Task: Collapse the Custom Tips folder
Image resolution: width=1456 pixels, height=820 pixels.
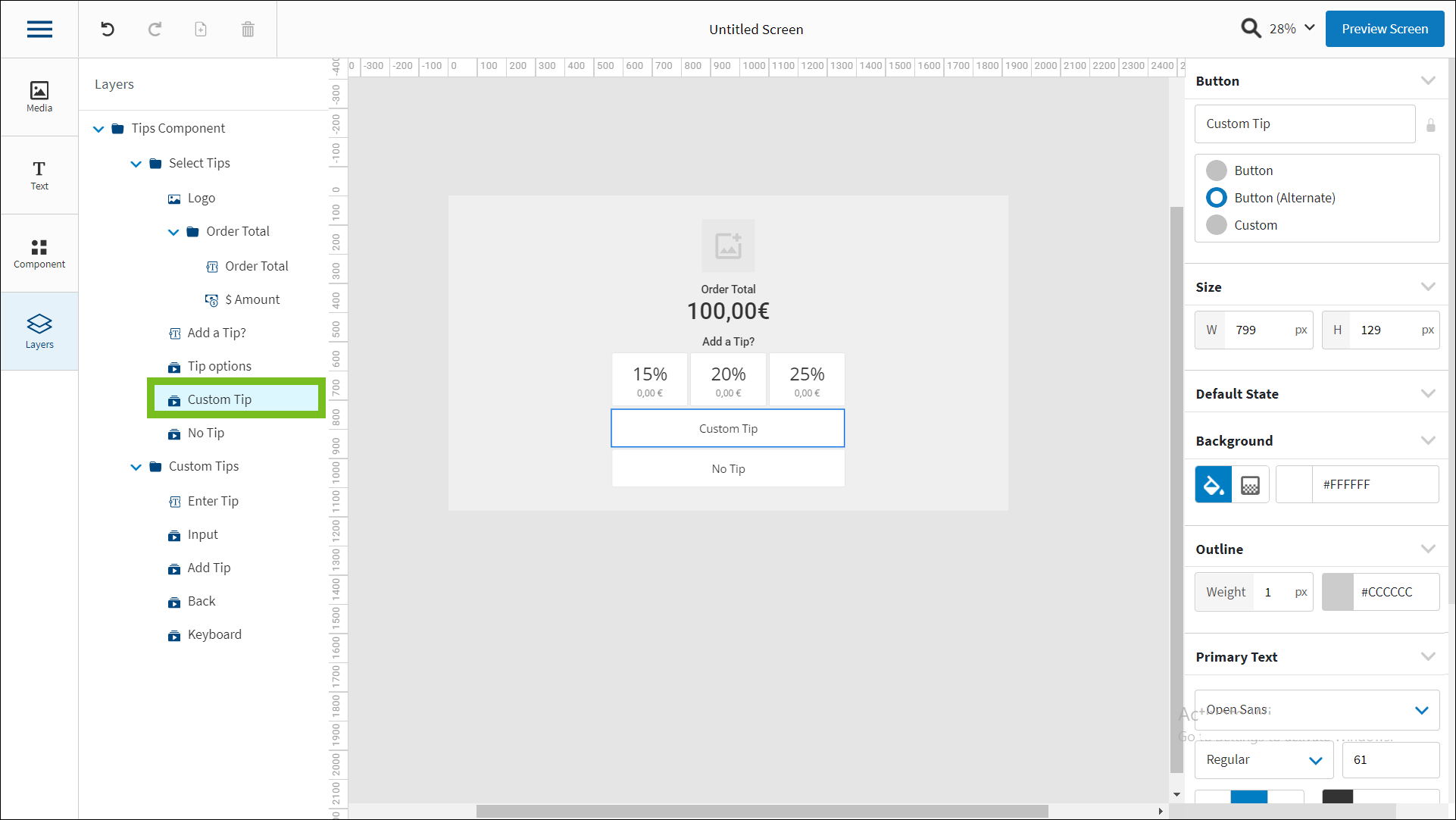Action: coord(136,467)
